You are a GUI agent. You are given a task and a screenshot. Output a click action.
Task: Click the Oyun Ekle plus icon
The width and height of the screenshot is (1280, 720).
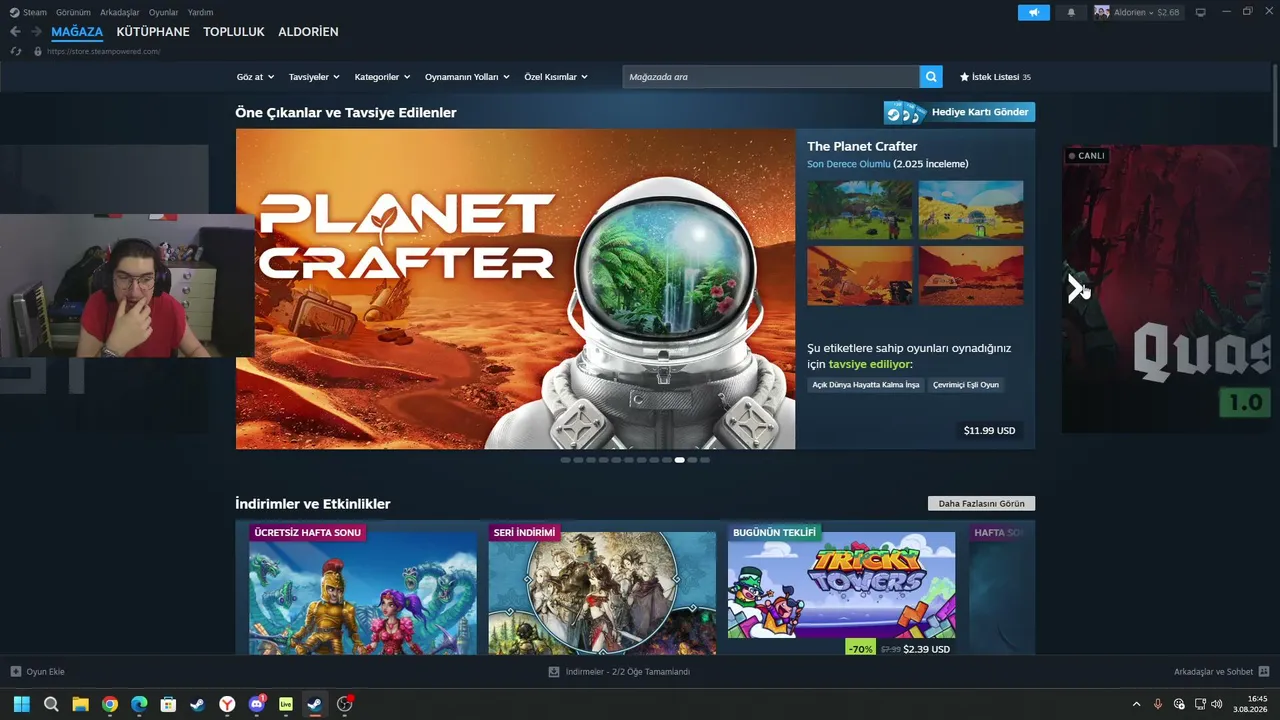pyautogui.click(x=15, y=672)
